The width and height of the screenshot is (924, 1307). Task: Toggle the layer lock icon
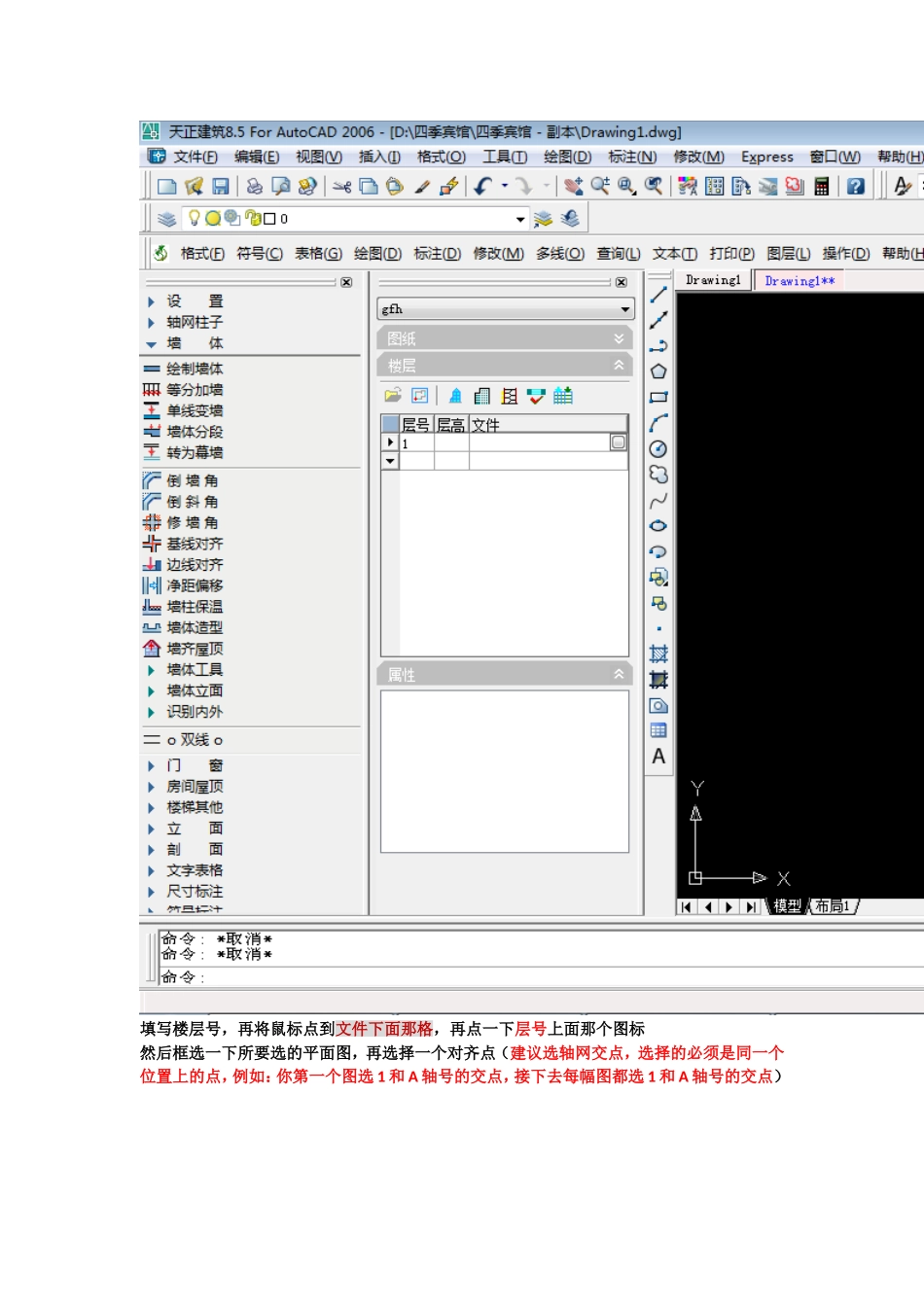point(253,219)
